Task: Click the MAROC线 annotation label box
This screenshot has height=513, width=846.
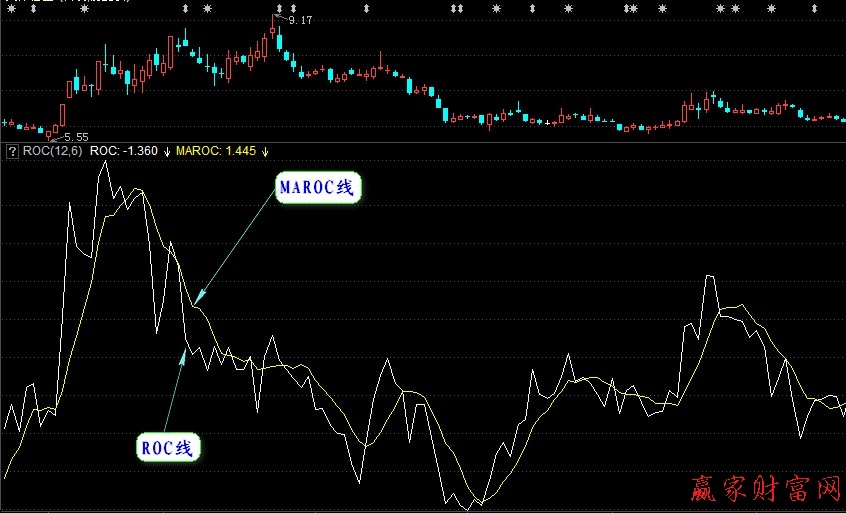Action: point(318,188)
